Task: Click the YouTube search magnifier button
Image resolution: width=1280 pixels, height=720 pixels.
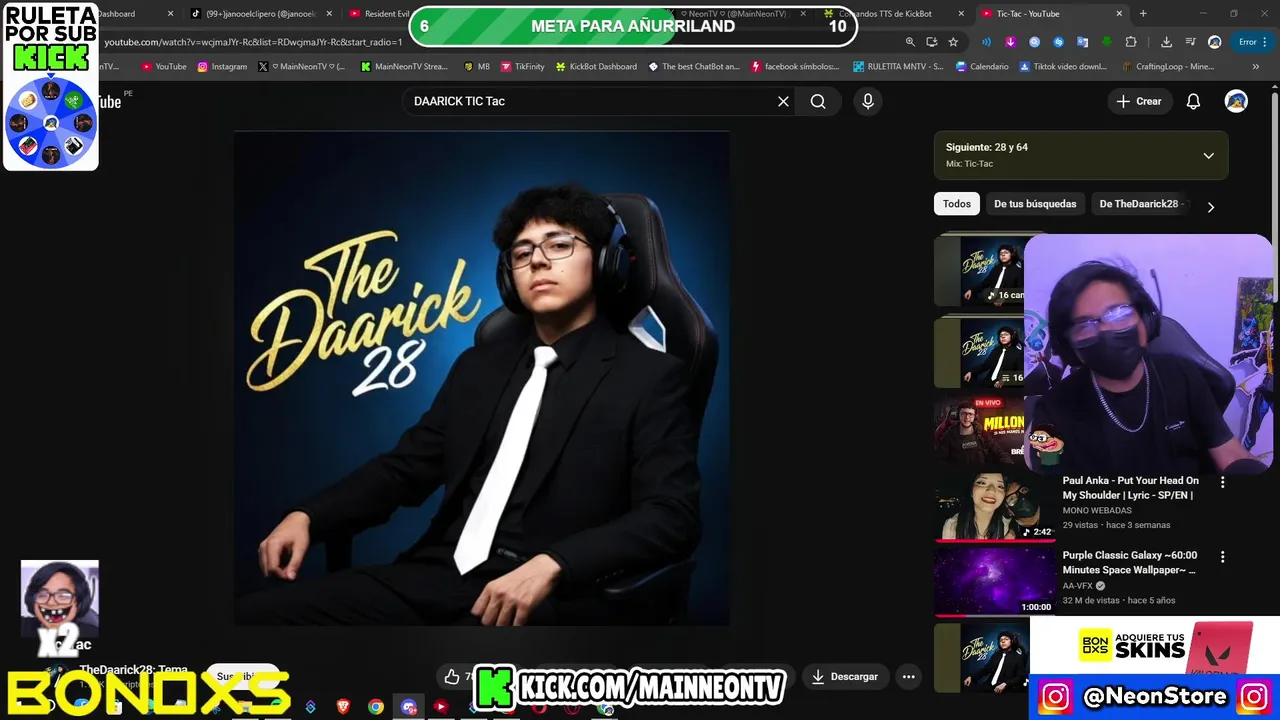Action: tap(818, 101)
